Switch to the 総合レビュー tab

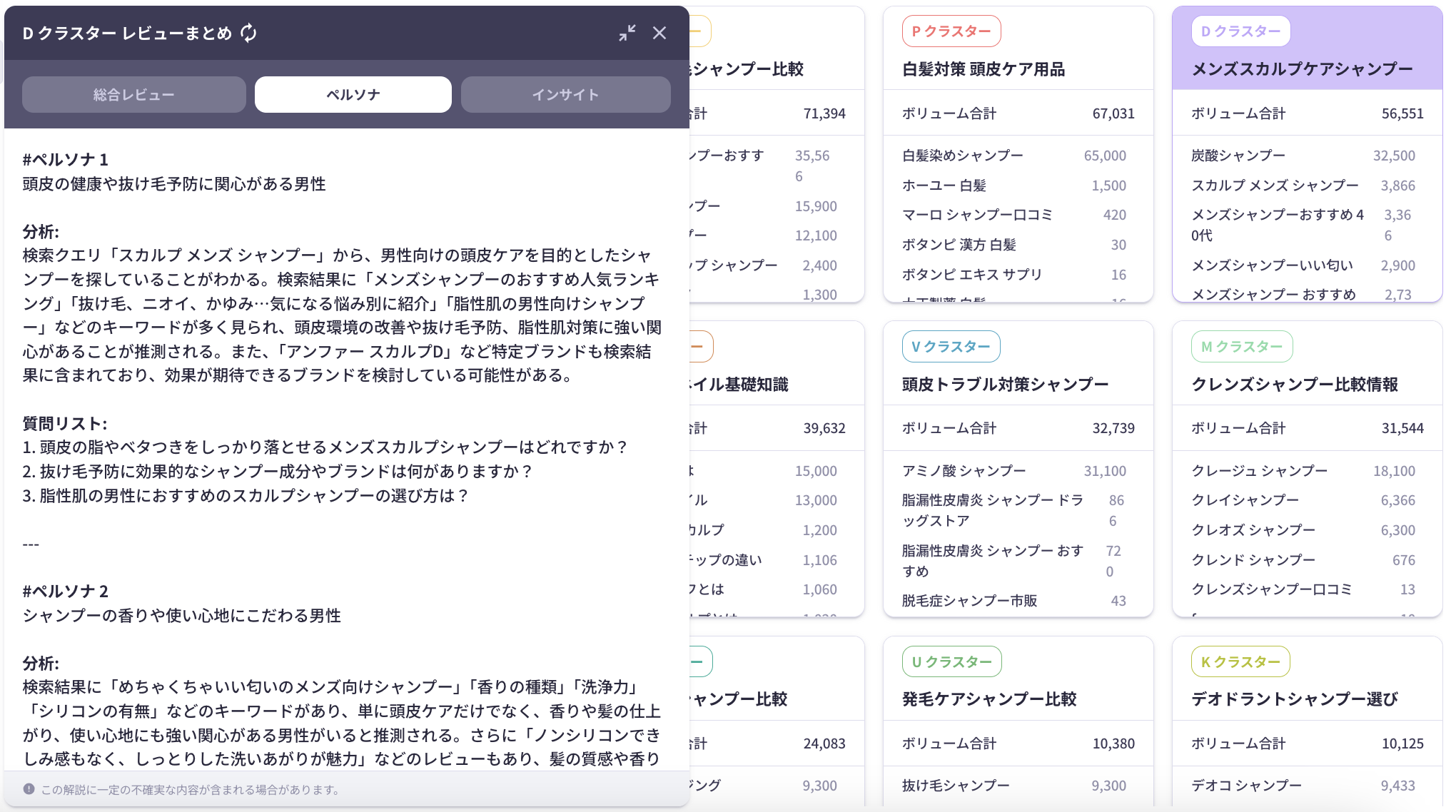tap(134, 95)
